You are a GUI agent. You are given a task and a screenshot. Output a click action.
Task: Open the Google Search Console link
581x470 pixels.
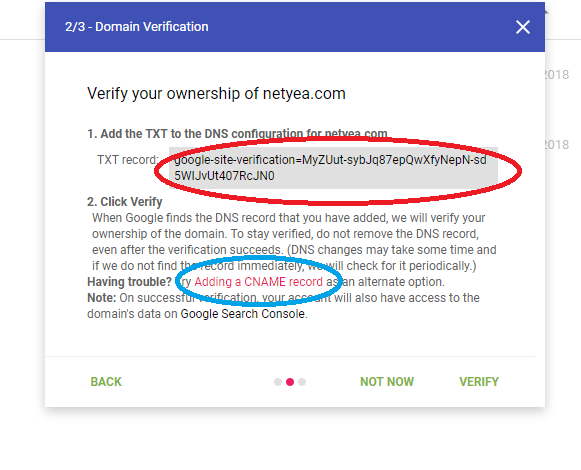point(243,314)
